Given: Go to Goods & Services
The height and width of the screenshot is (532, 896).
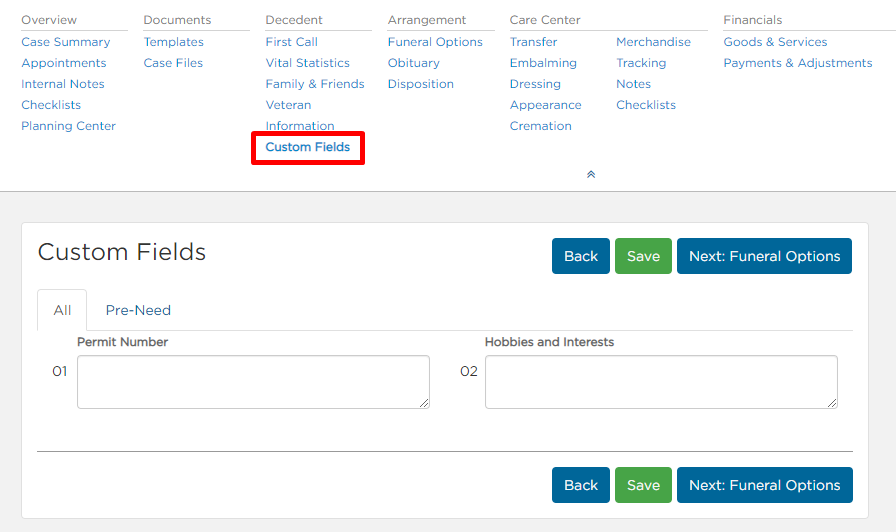Looking at the screenshot, I should click(775, 42).
